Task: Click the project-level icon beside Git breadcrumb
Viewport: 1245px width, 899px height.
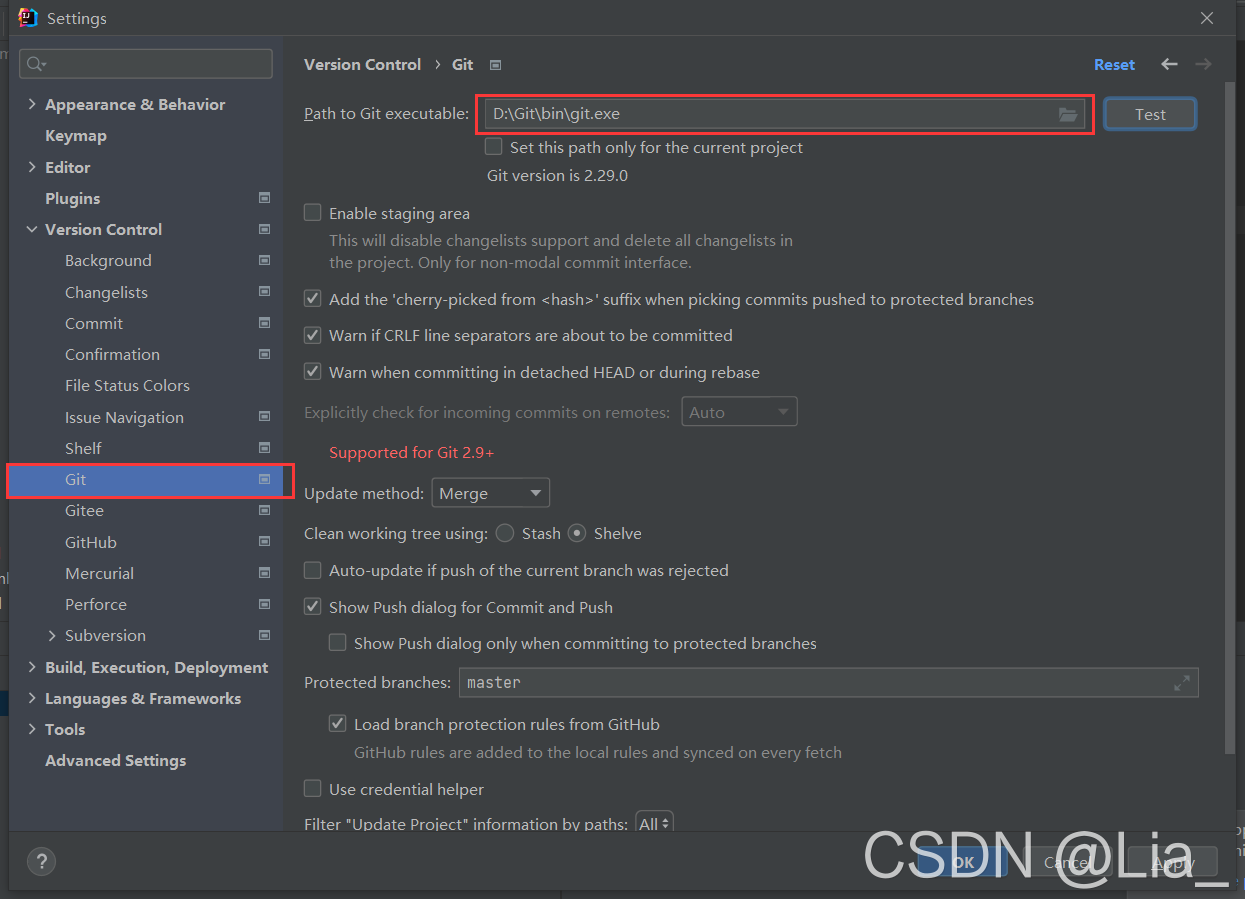Action: click(x=495, y=65)
